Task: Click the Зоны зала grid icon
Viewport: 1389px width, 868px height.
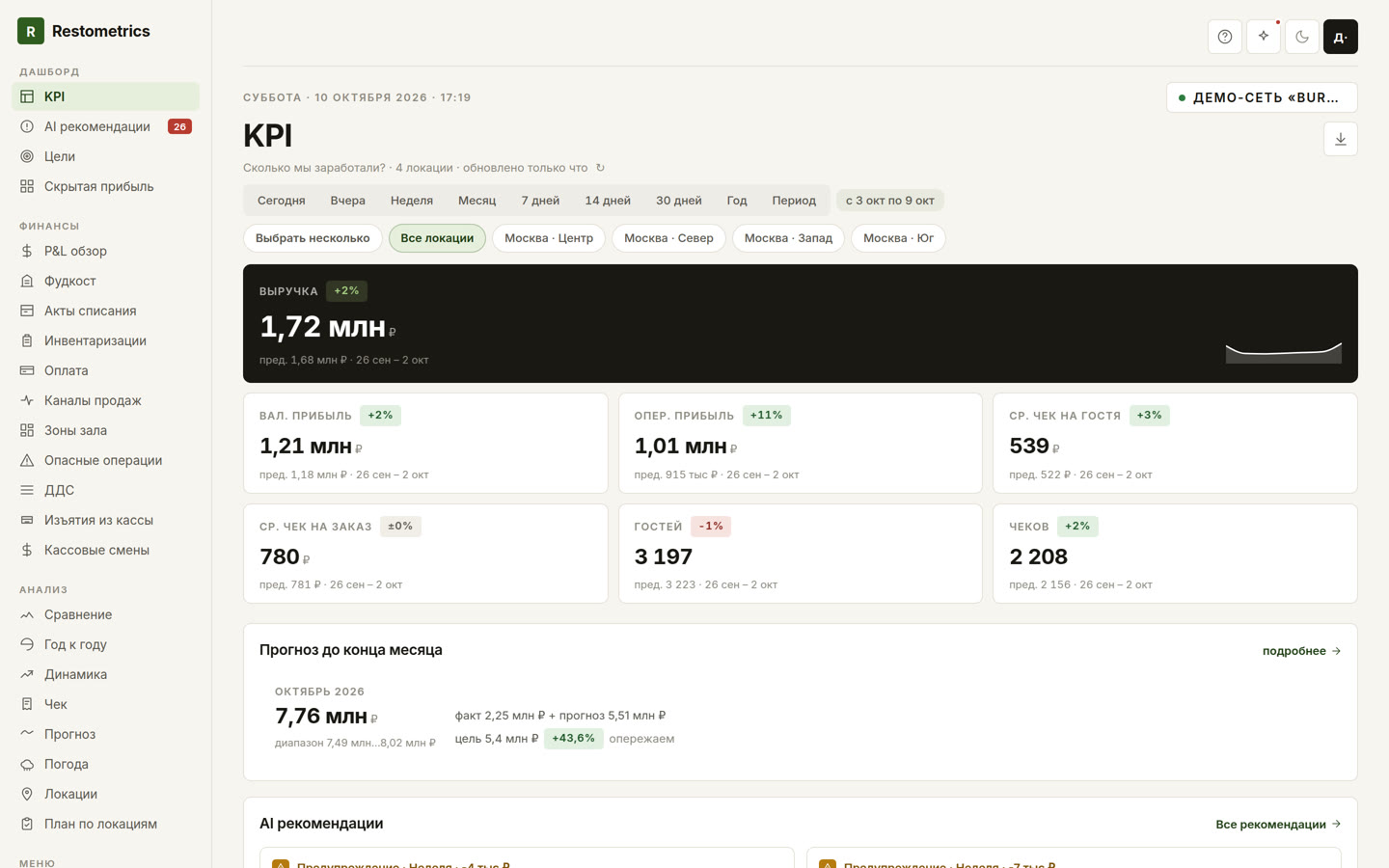Action: [27, 430]
